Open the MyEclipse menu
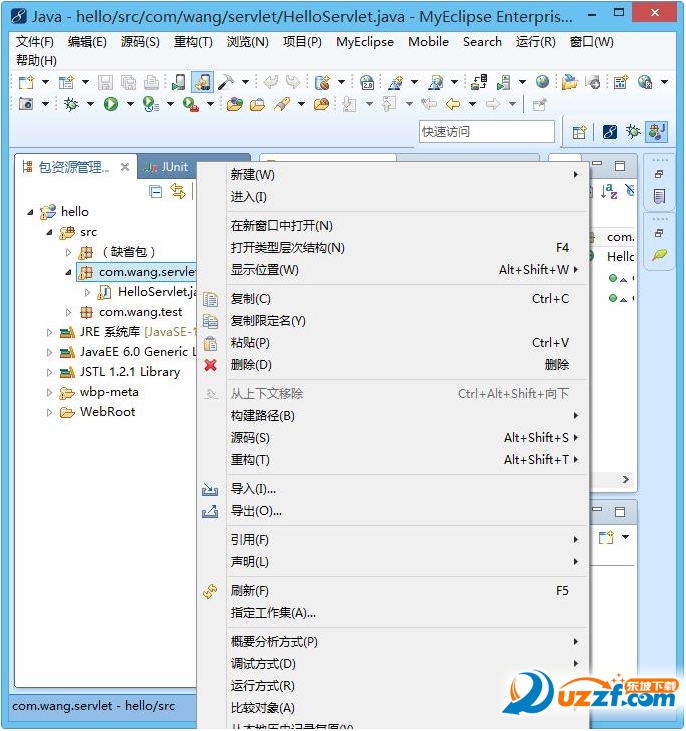 pyautogui.click(x=365, y=42)
